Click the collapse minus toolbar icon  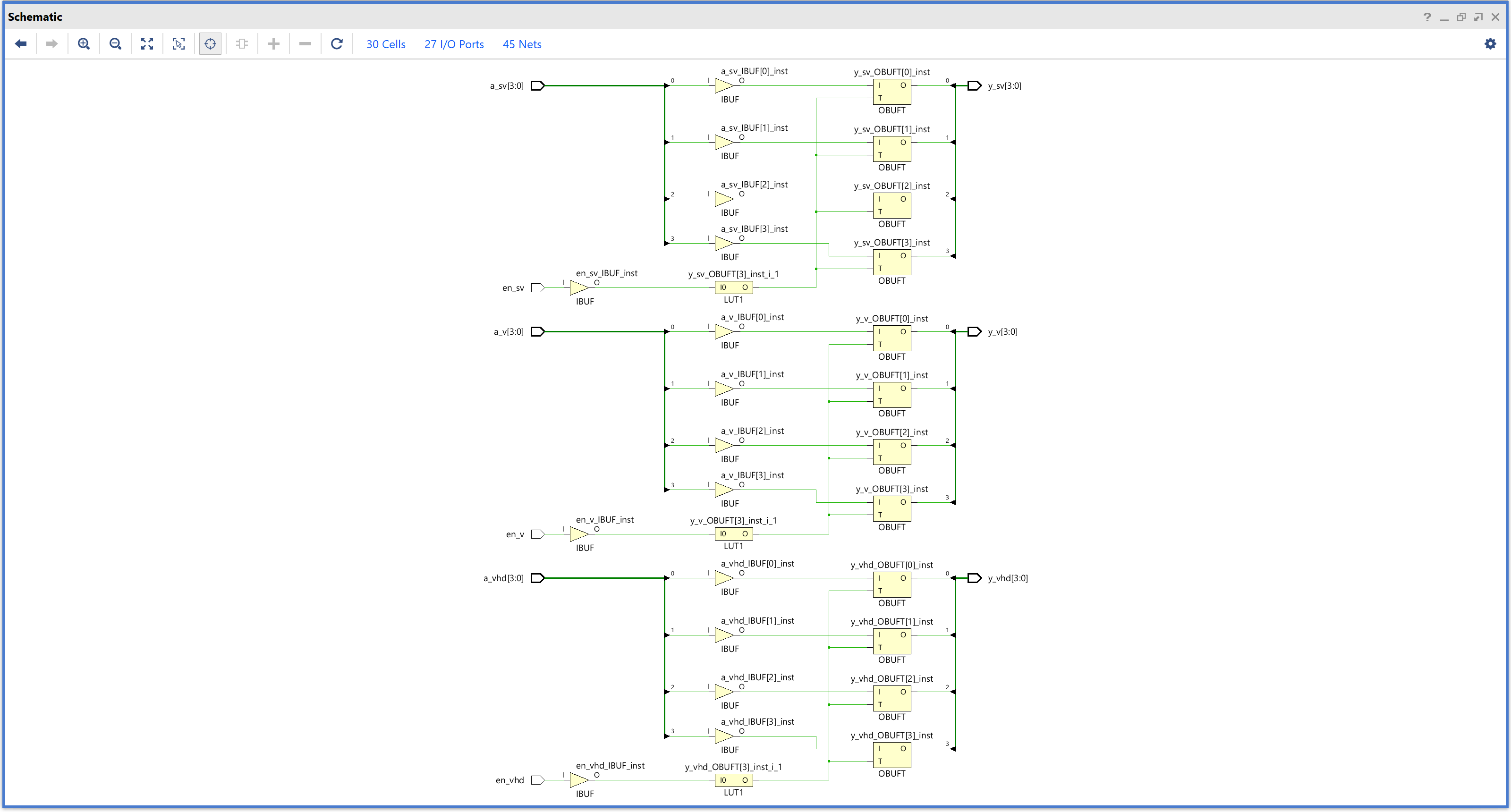[x=305, y=44]
